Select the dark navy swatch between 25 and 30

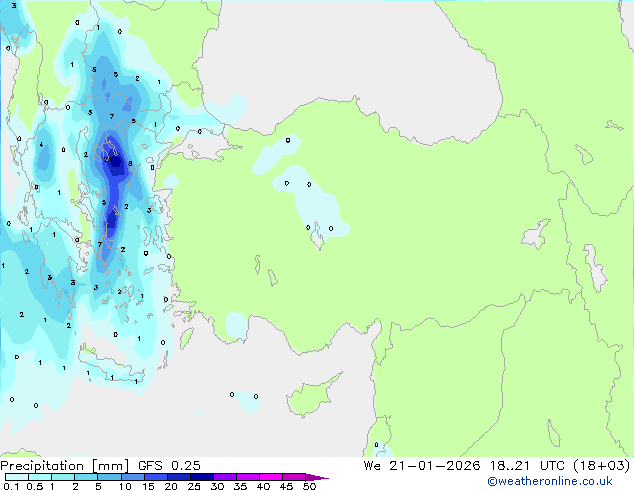point(202,477)
